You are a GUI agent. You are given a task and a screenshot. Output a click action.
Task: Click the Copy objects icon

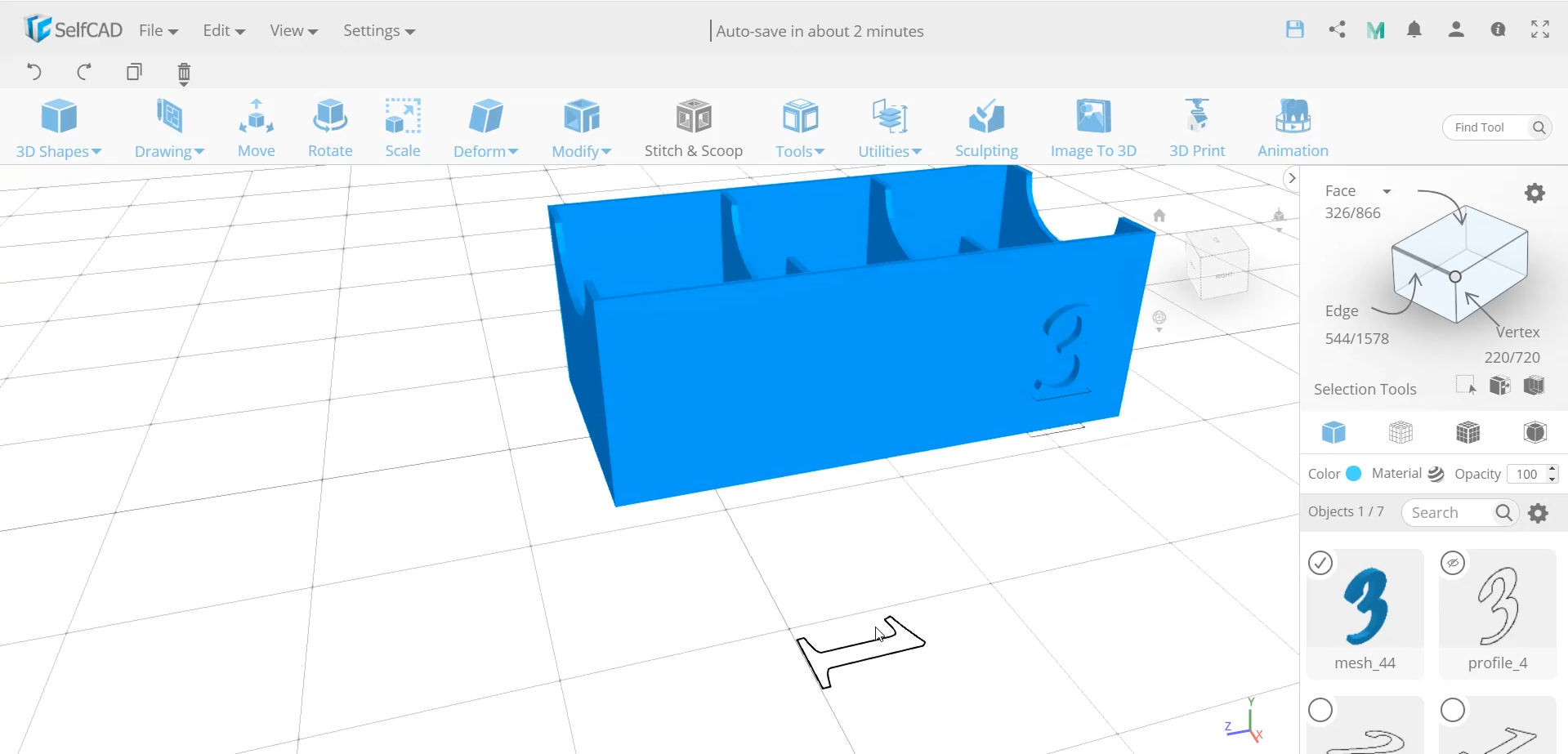(134, 72)
